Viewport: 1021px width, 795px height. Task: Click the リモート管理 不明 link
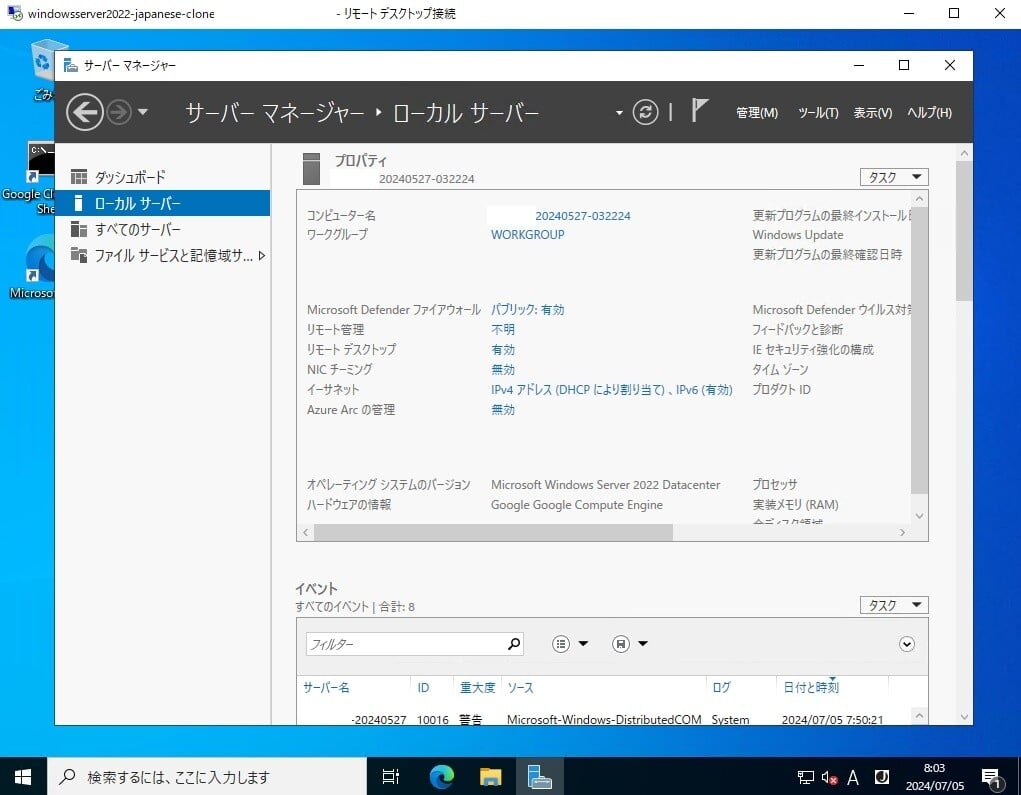[503, 329]
